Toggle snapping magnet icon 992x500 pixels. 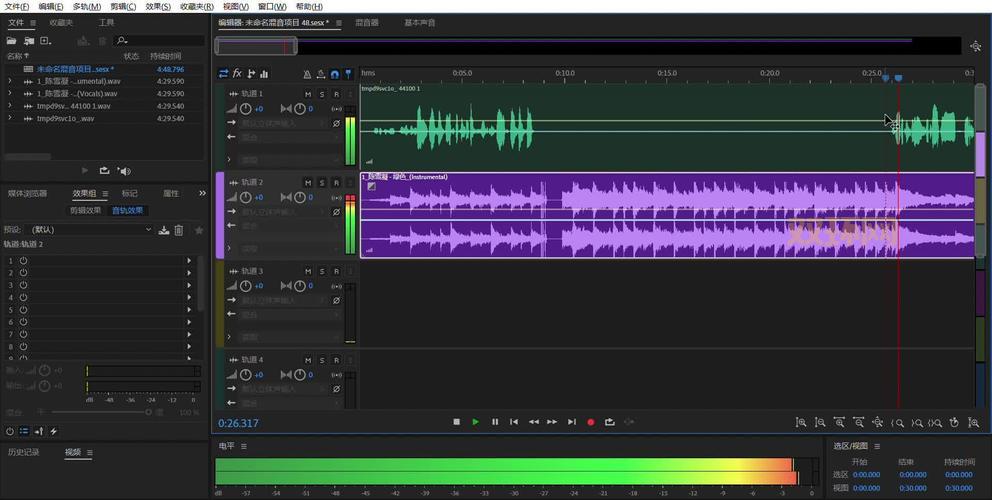pyautogui.click(x=335, y=74)
